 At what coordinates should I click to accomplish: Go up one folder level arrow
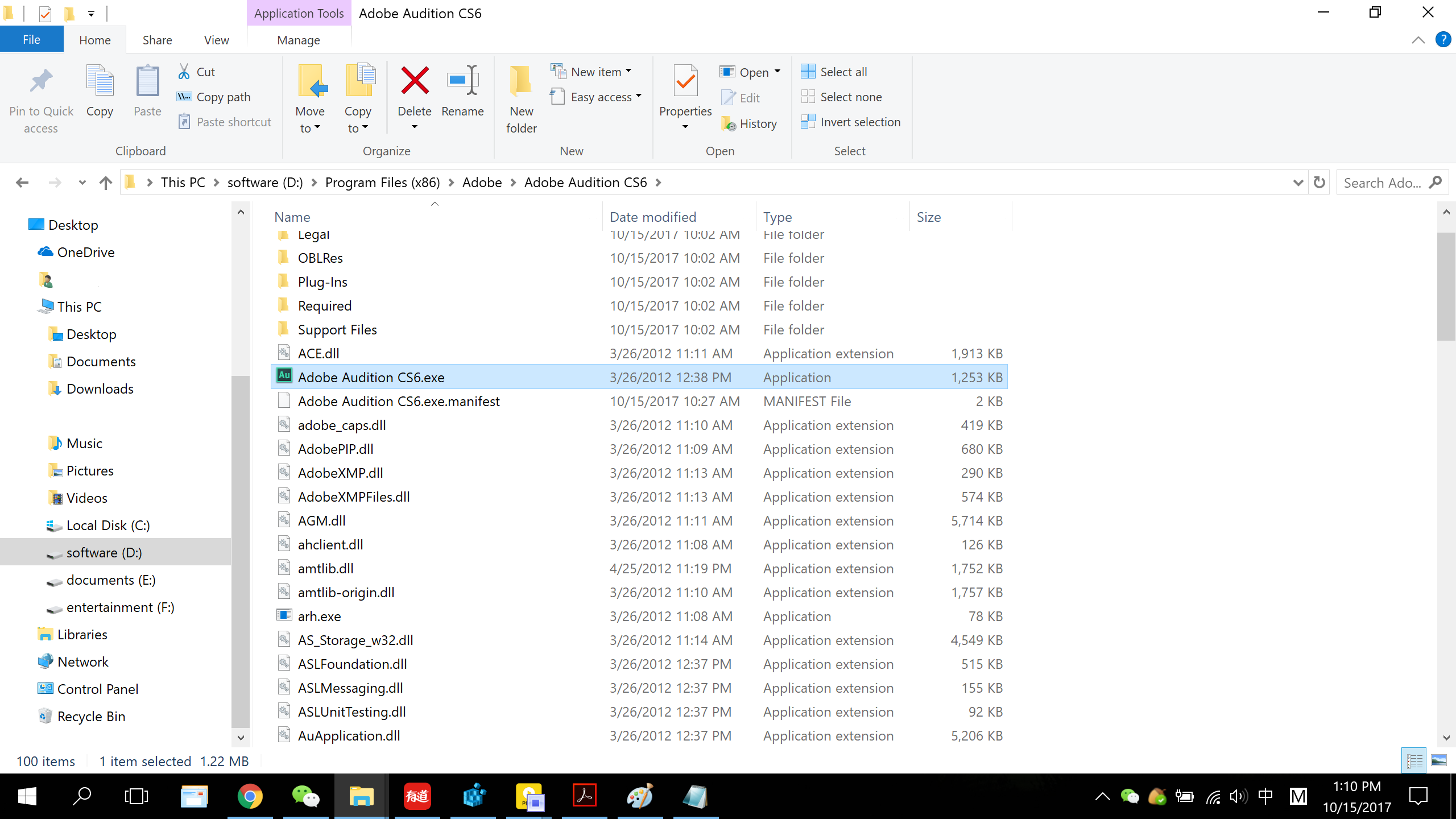pyautogui.click(x=105, y=183)
